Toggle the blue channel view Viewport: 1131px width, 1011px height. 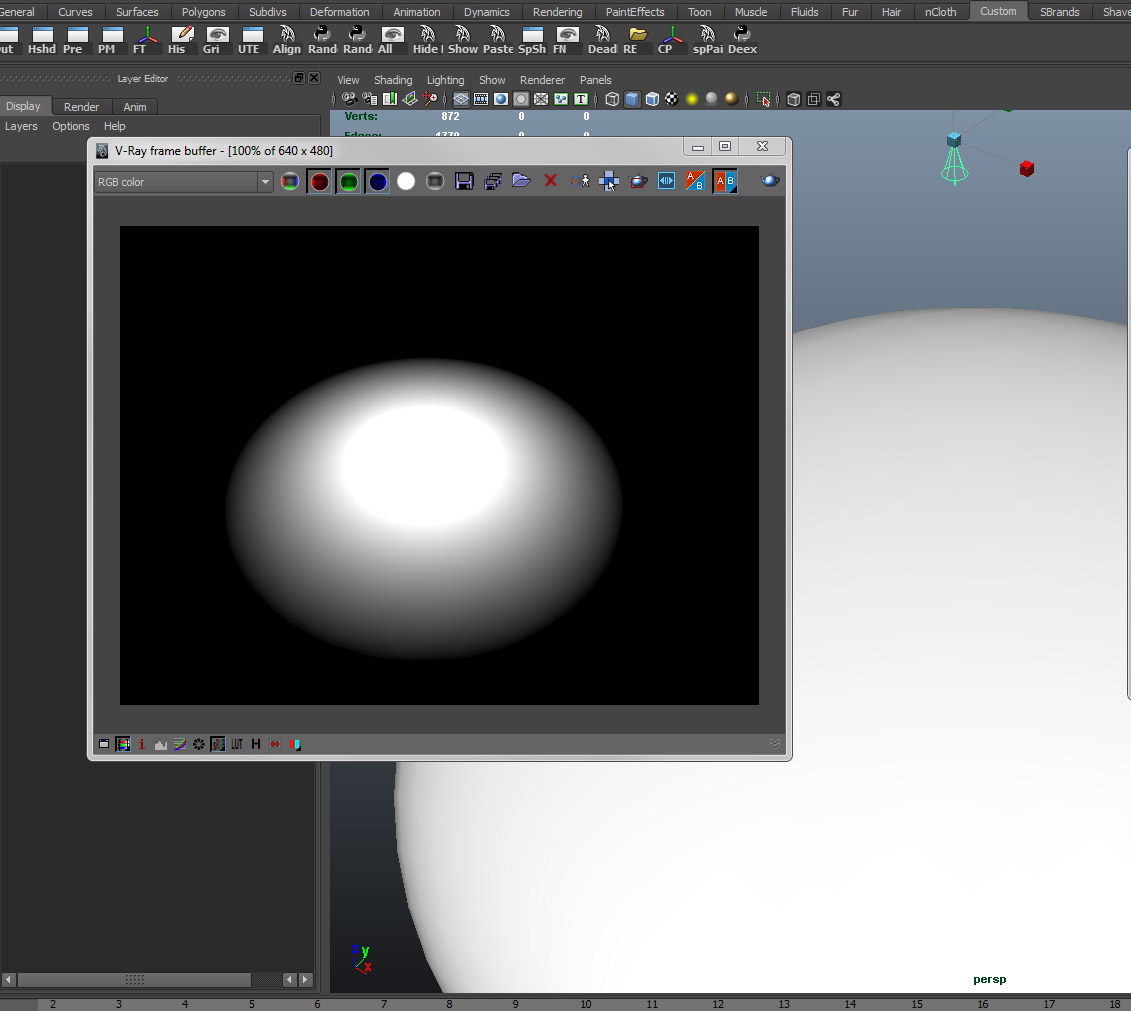pos(377,182)
